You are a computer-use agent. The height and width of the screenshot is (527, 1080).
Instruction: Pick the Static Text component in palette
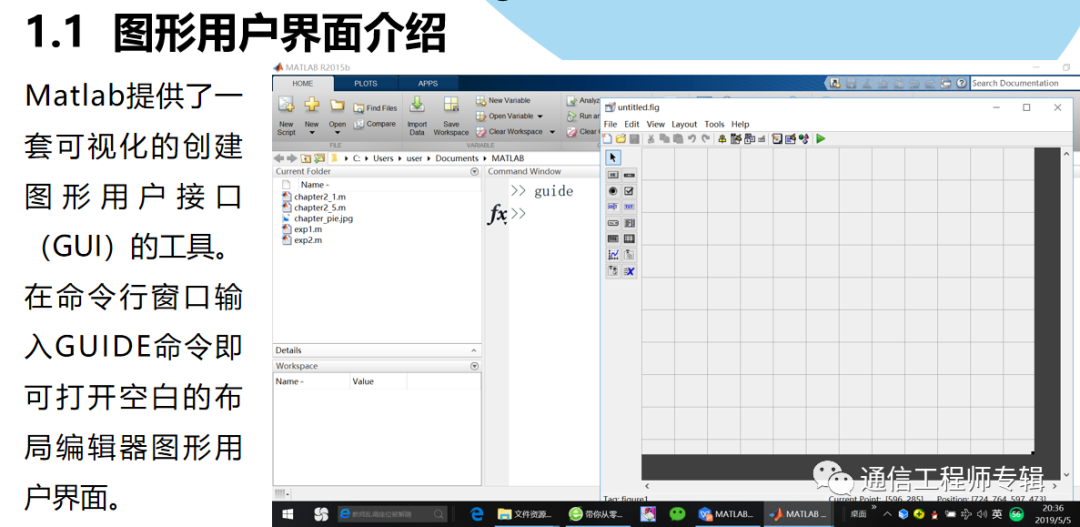pyautogui.click(x=629, y=207)
